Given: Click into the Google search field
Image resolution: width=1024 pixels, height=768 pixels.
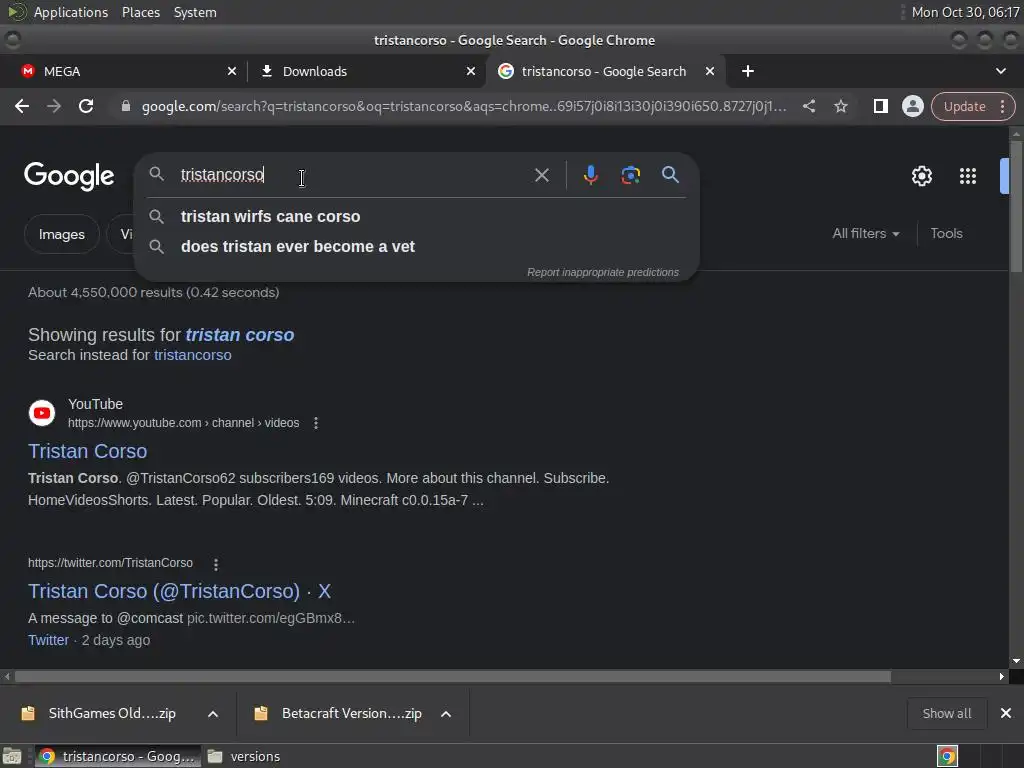Looking at the screenshot, I should pos(353,175).
